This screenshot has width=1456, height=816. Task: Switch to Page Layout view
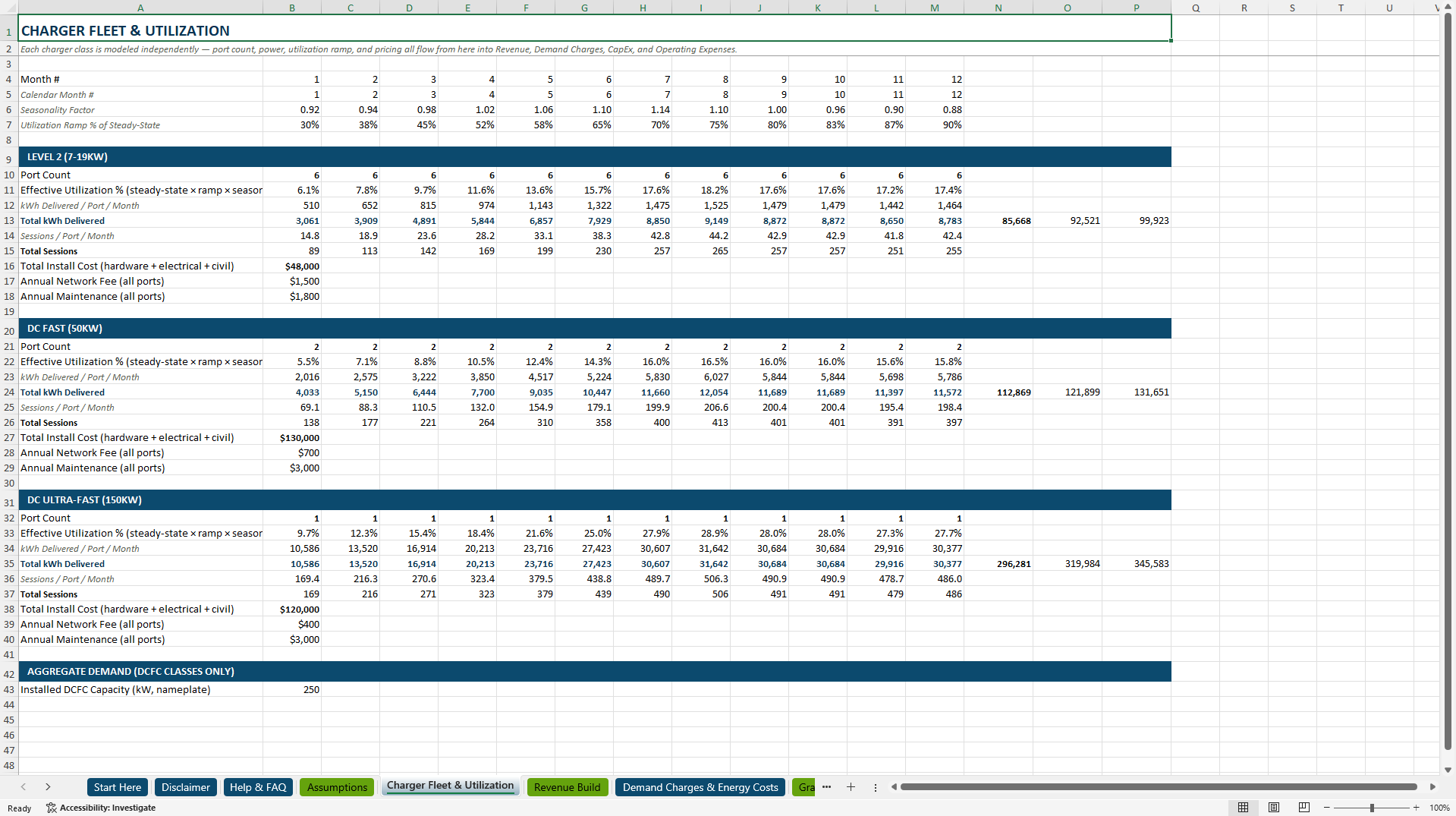tap(1274, 808)
